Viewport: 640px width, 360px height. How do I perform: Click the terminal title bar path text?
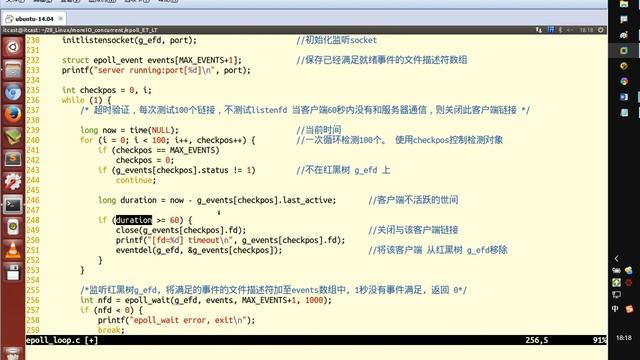[x=80, y=30]
